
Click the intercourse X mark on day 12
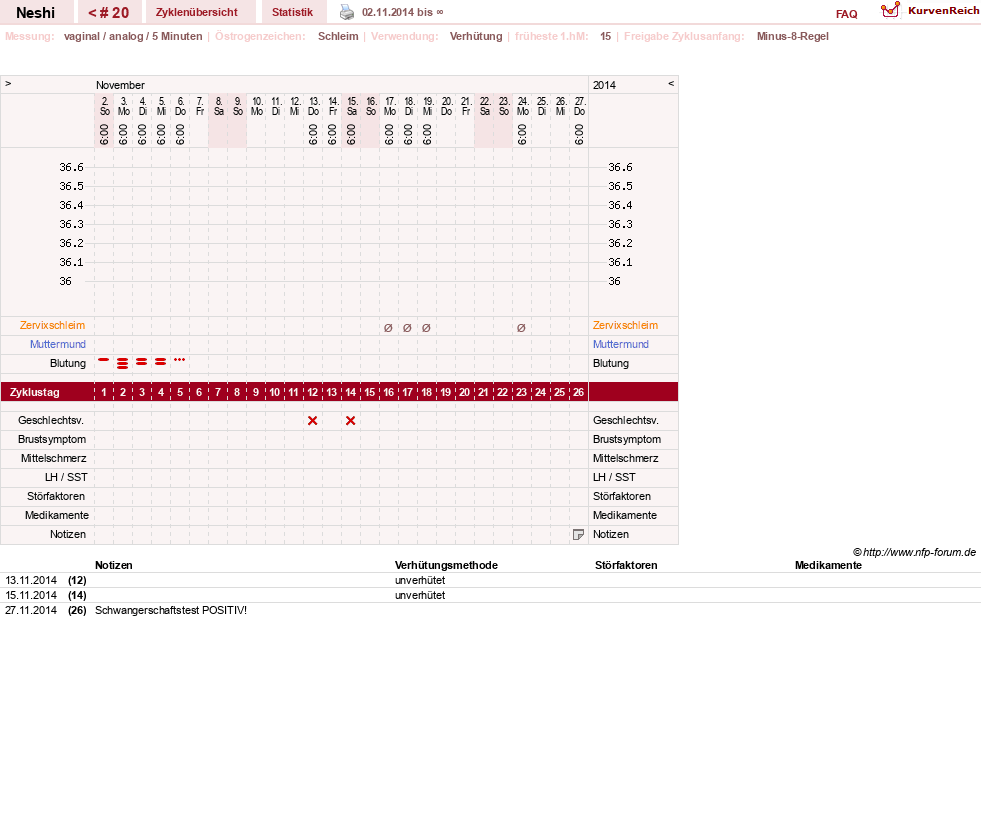pos(313,420)
